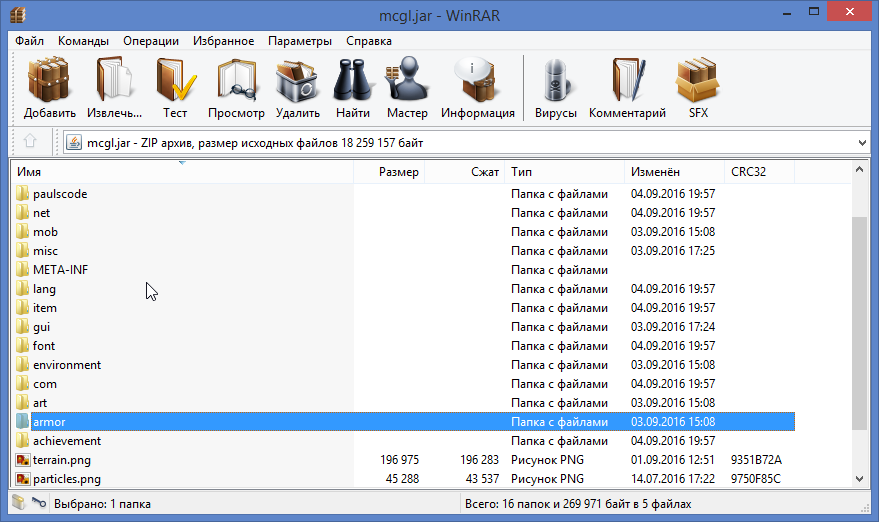Open the Найти (Find) binoculars tool
The image size is (879, 522).
[353, 87]
